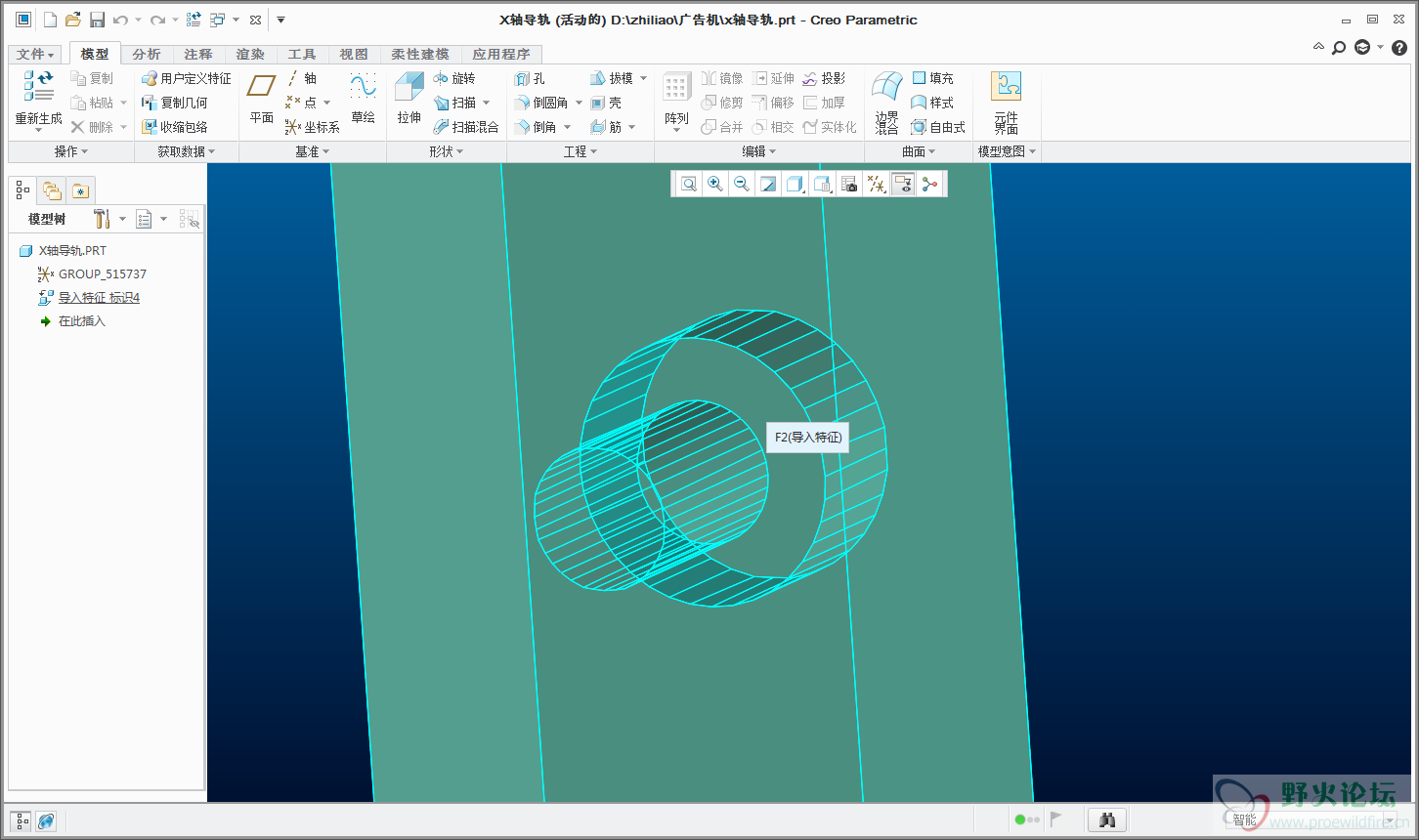Open the folder browser tab in navigator

52,190
